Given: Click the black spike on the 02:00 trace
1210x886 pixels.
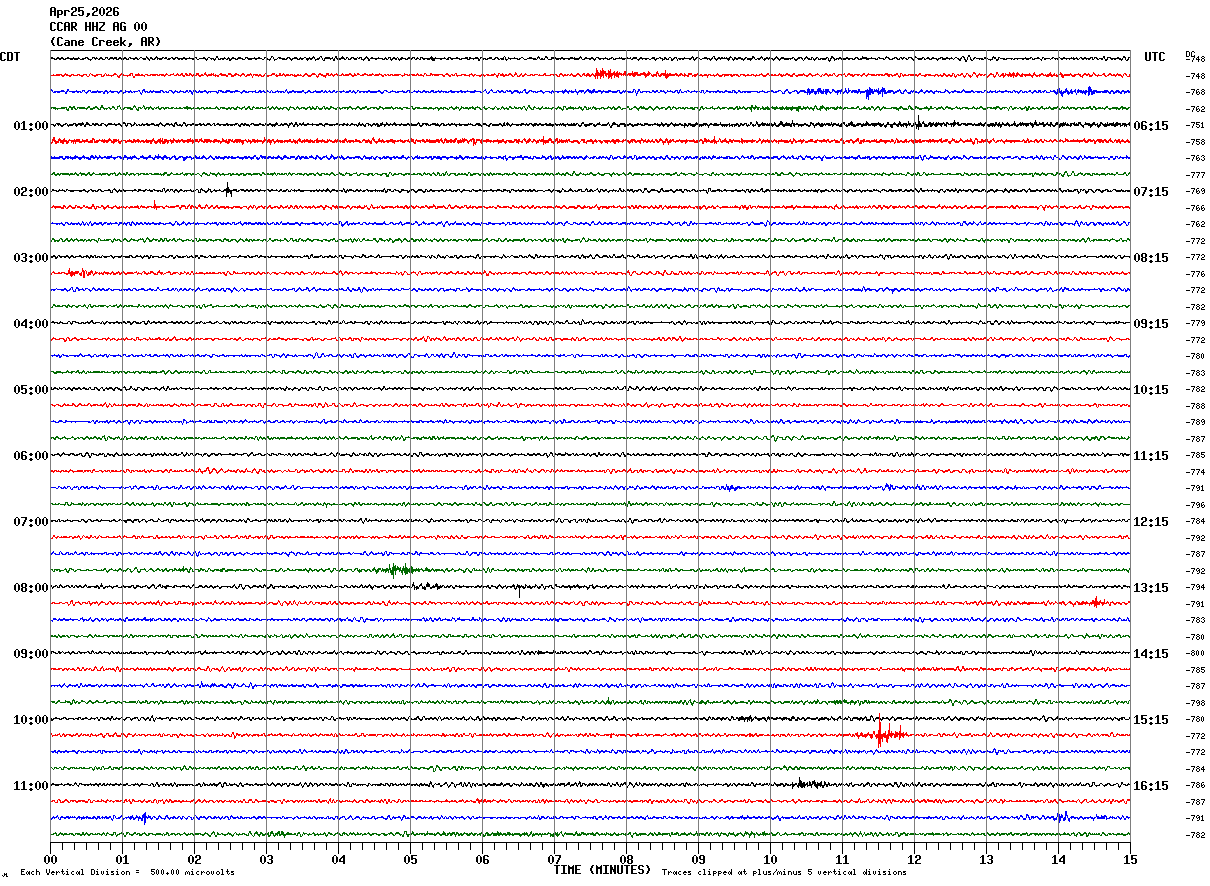Looking at the screenshot, I should pos(228,190).
